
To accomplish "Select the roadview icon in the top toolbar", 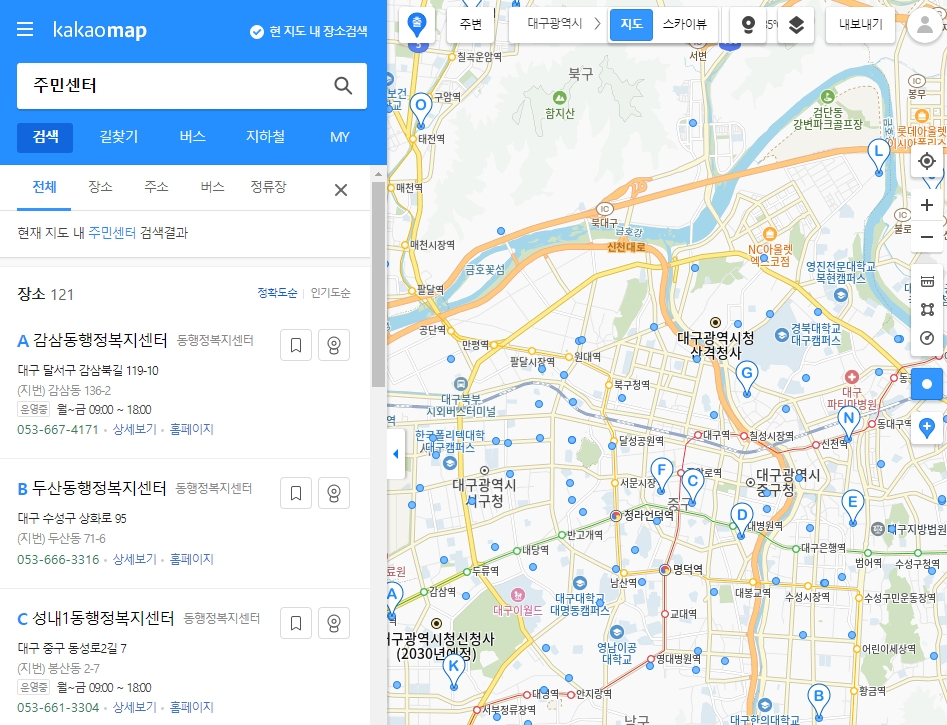I will click(x=748, y=25).
